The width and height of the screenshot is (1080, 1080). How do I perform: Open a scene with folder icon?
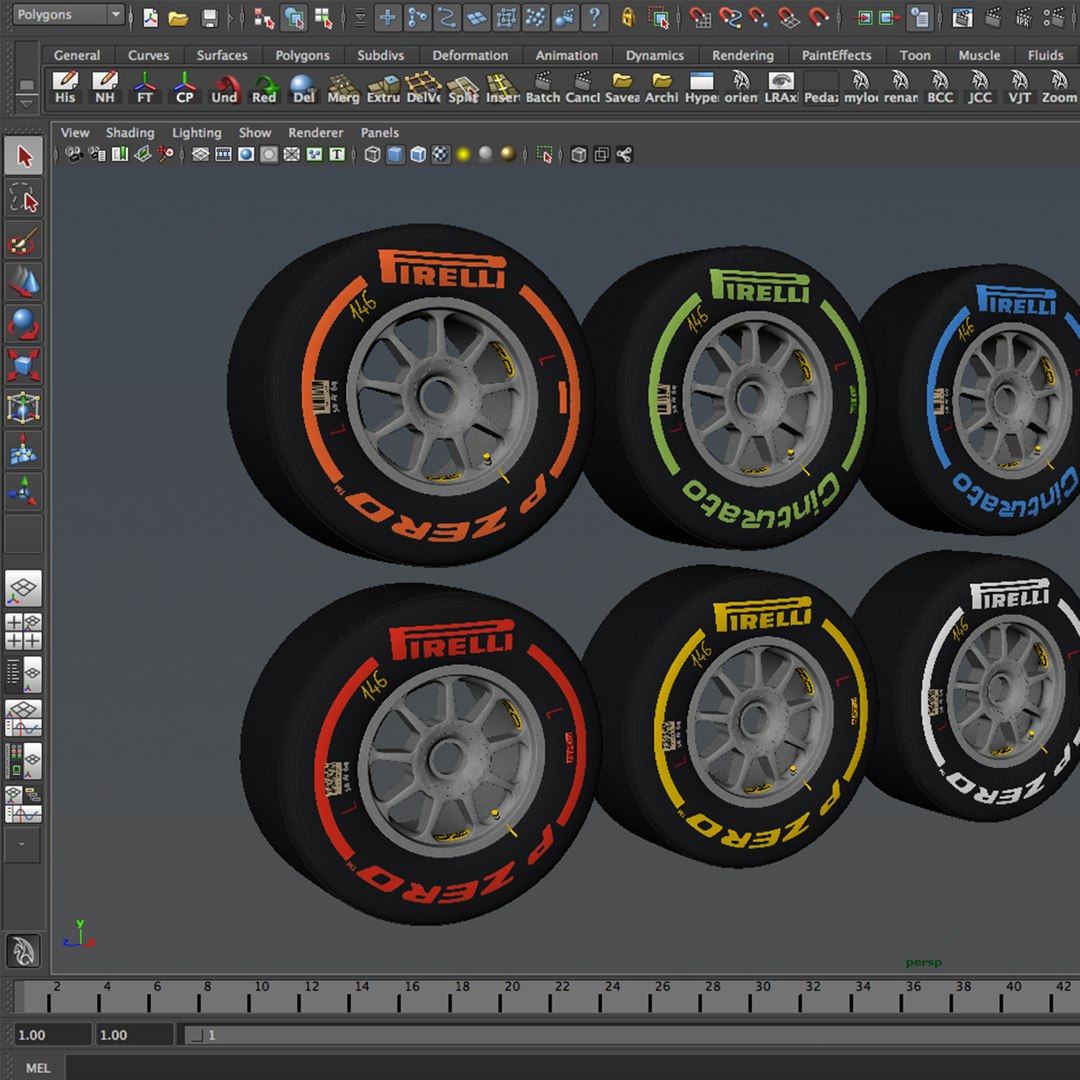[178, 18]
